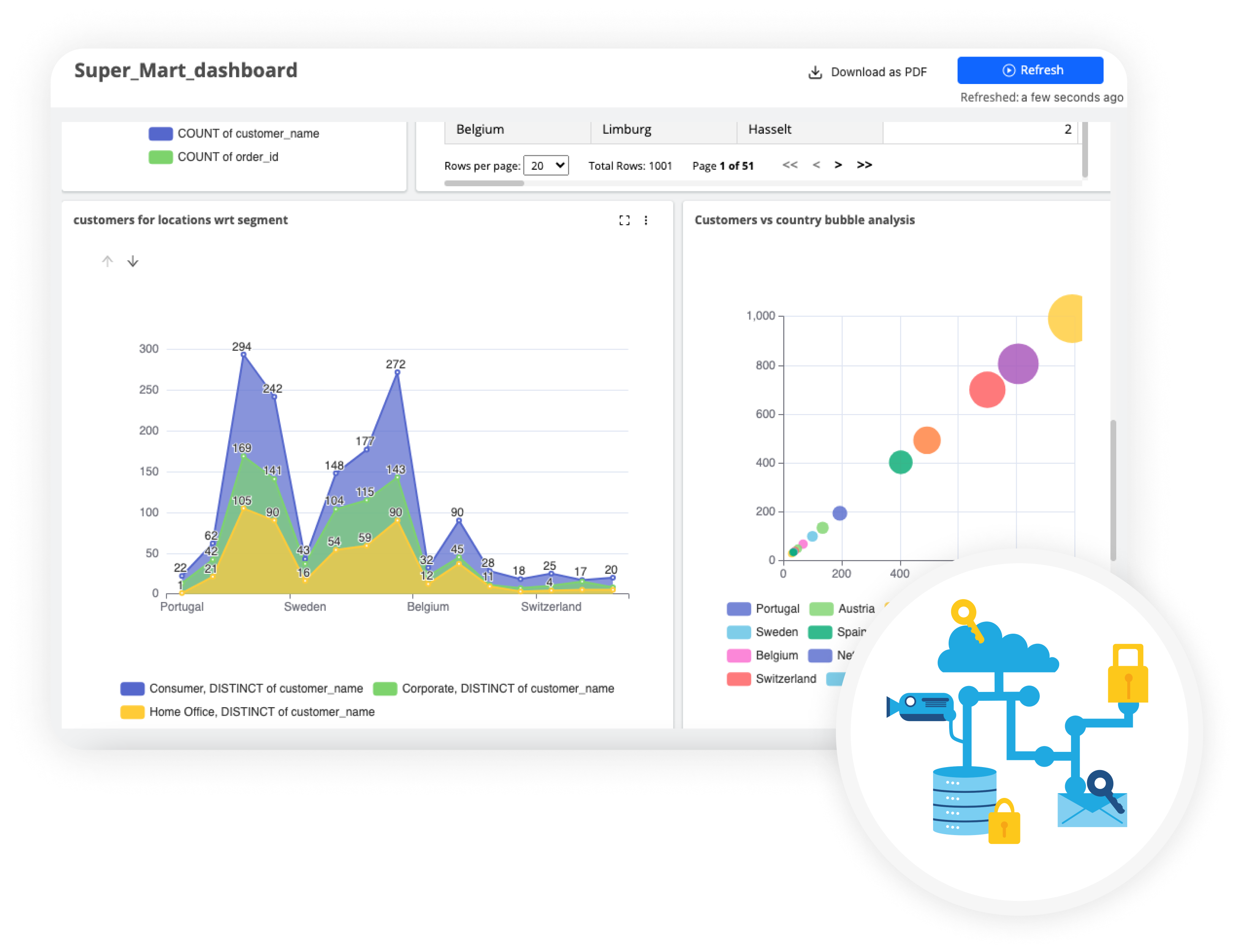This screenshot has width=1237, height=952.
Task: Click the Hasselt cell in table
Action: (769, 129)
